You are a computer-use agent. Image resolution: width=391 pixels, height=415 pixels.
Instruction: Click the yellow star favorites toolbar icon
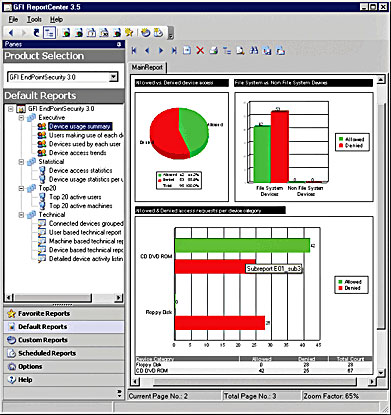click(129, 33)
